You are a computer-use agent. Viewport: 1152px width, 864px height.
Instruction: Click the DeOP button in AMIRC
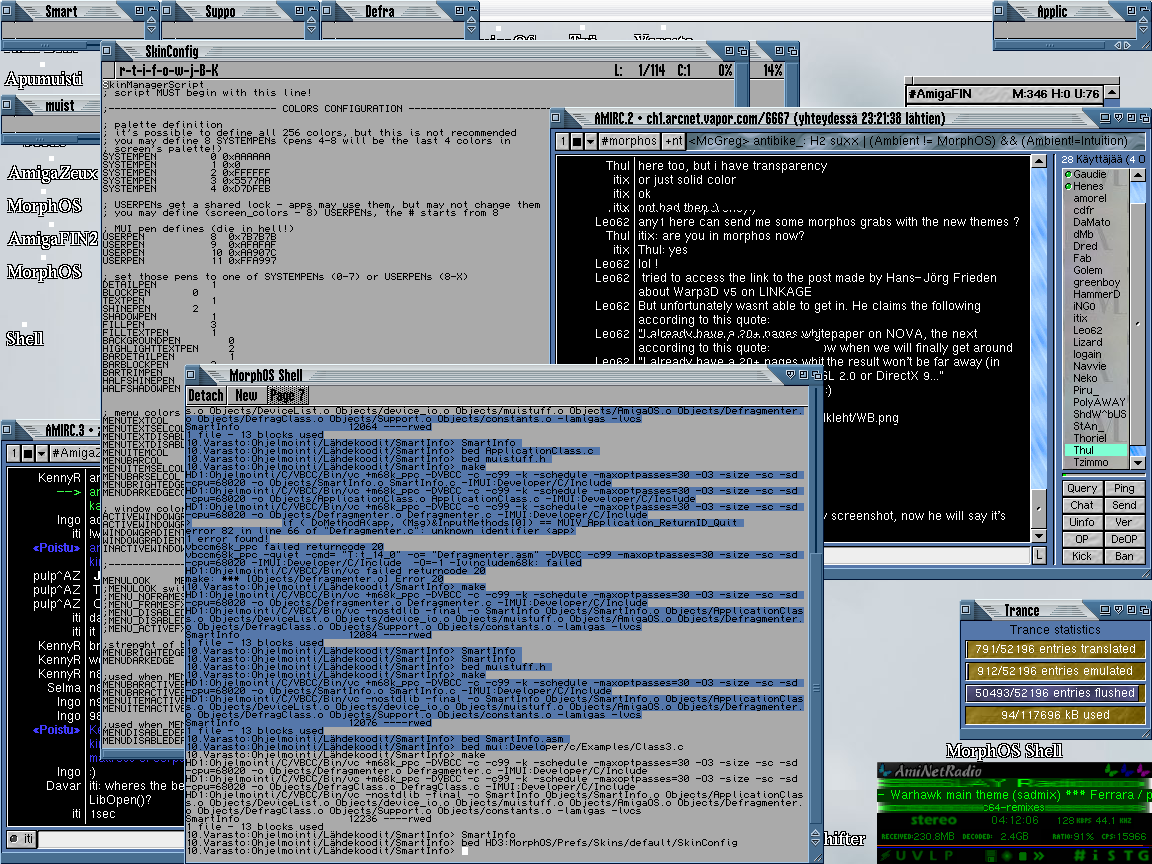(1123, 539)
